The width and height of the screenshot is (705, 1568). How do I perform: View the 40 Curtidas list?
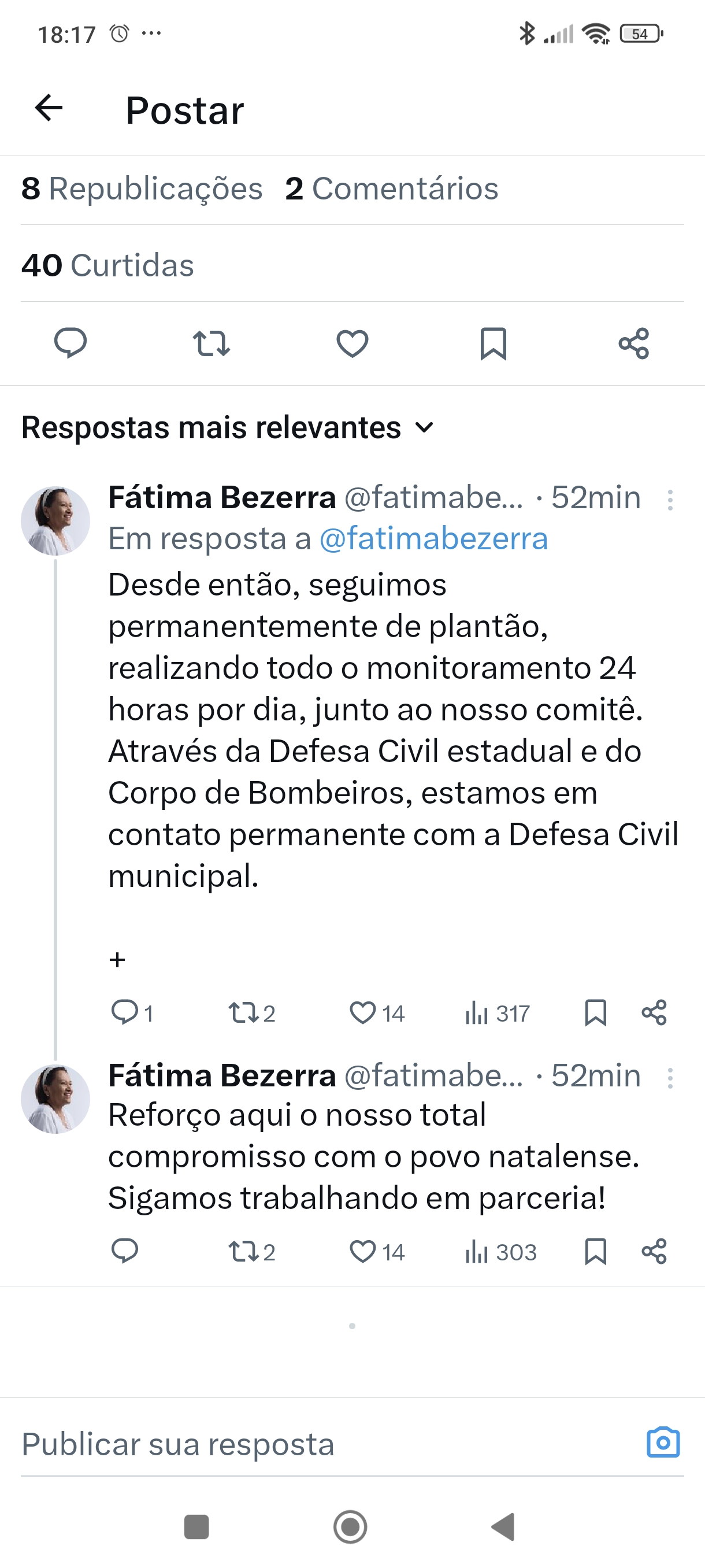(107, 265)
